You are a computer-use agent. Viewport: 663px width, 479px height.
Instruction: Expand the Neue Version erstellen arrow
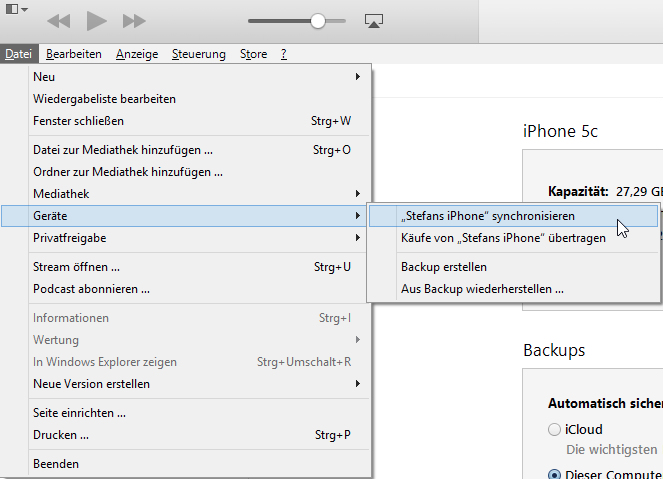(358, 383)
